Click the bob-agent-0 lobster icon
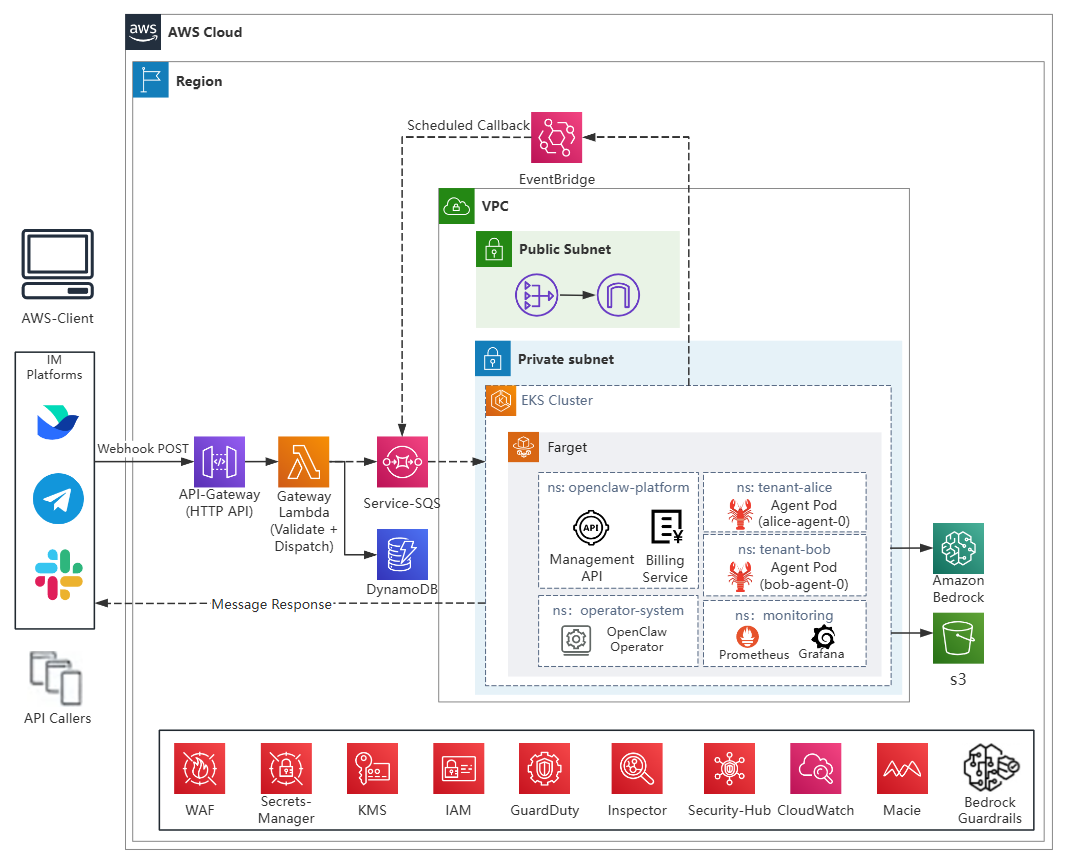This screenshot has width=1065, height=864. (740, 577)
